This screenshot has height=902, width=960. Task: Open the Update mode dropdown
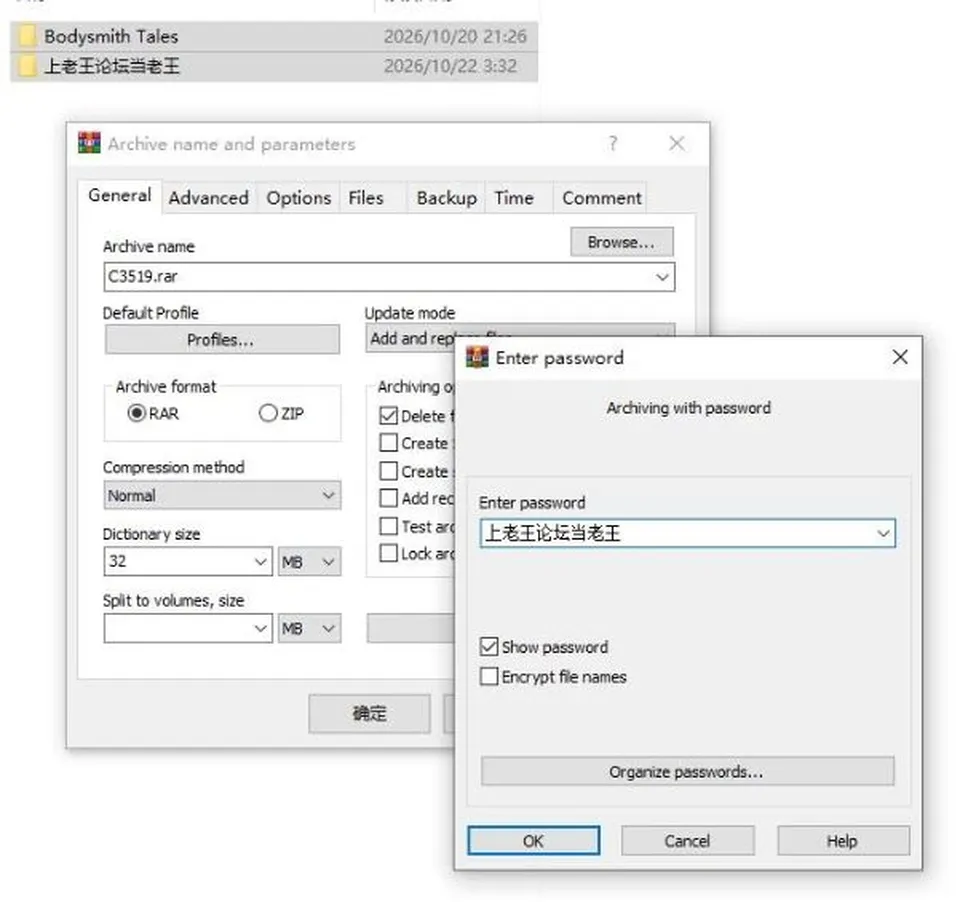[x=520, y=338]
